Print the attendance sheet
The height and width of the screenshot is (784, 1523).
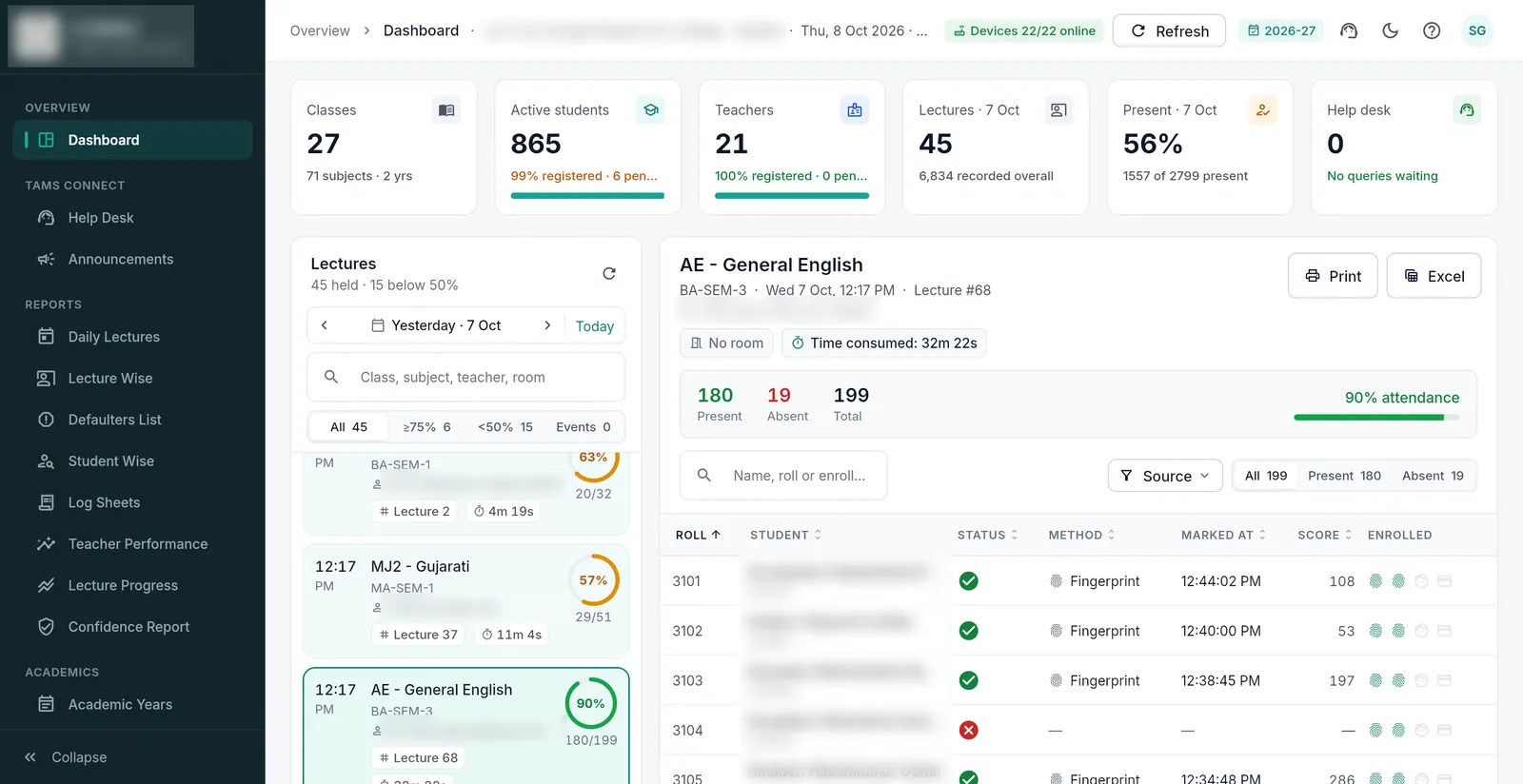point(1333,276)
